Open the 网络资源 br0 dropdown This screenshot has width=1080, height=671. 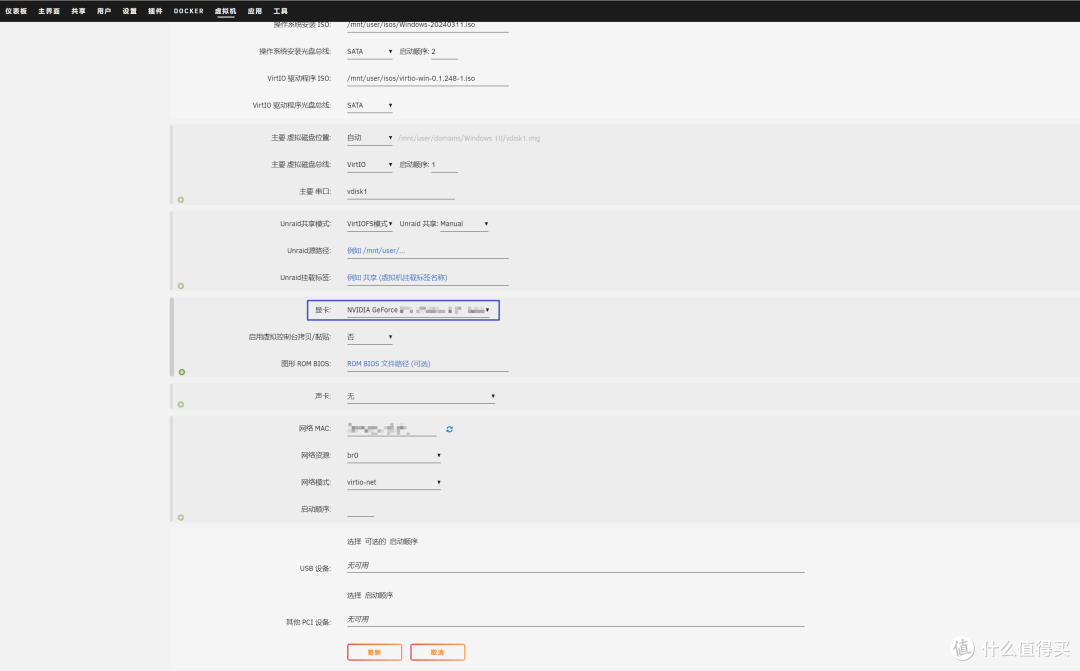coord(393,456)
